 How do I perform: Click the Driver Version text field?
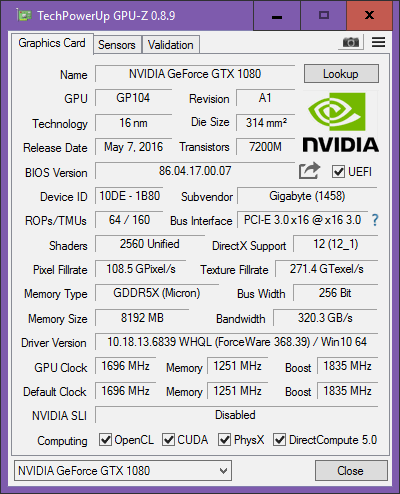237,342
